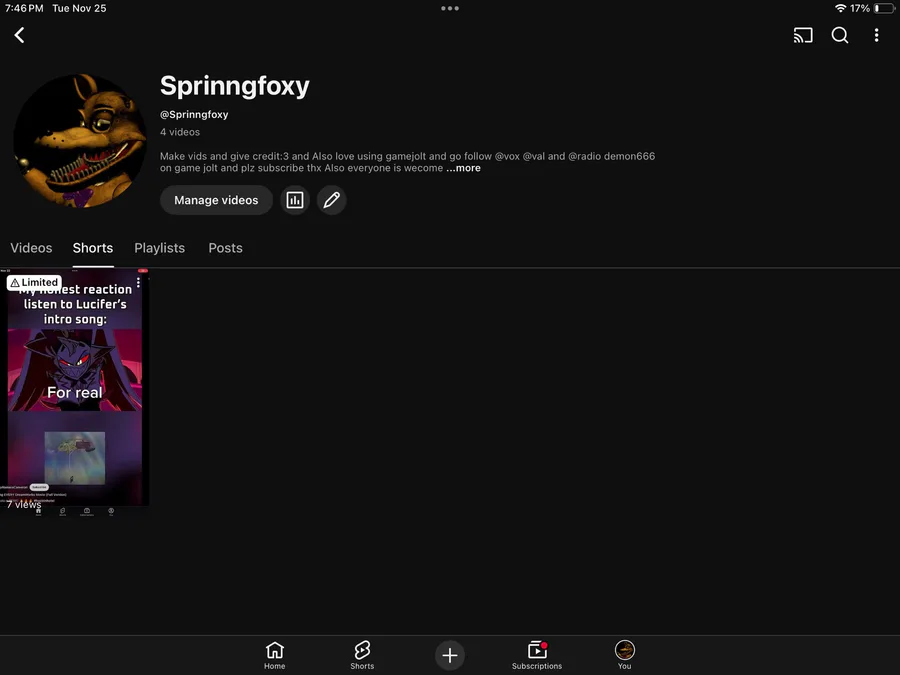Screen dimensions: 900x675
Task: Tap the Wi-Fi status icon
Action: pyautogui.click(x=840, y=9)
